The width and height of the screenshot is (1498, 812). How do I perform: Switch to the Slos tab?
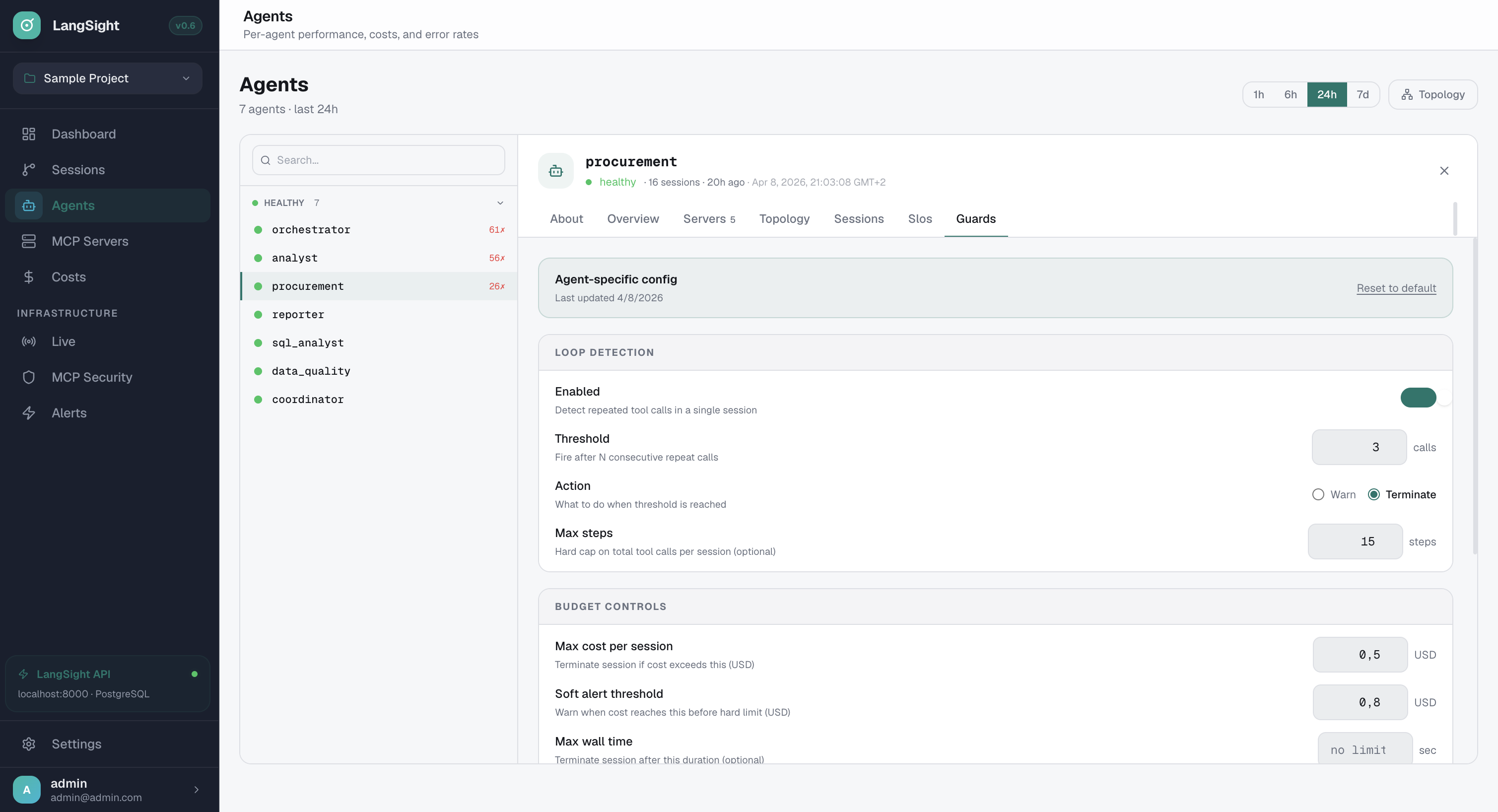pos(919,219)
